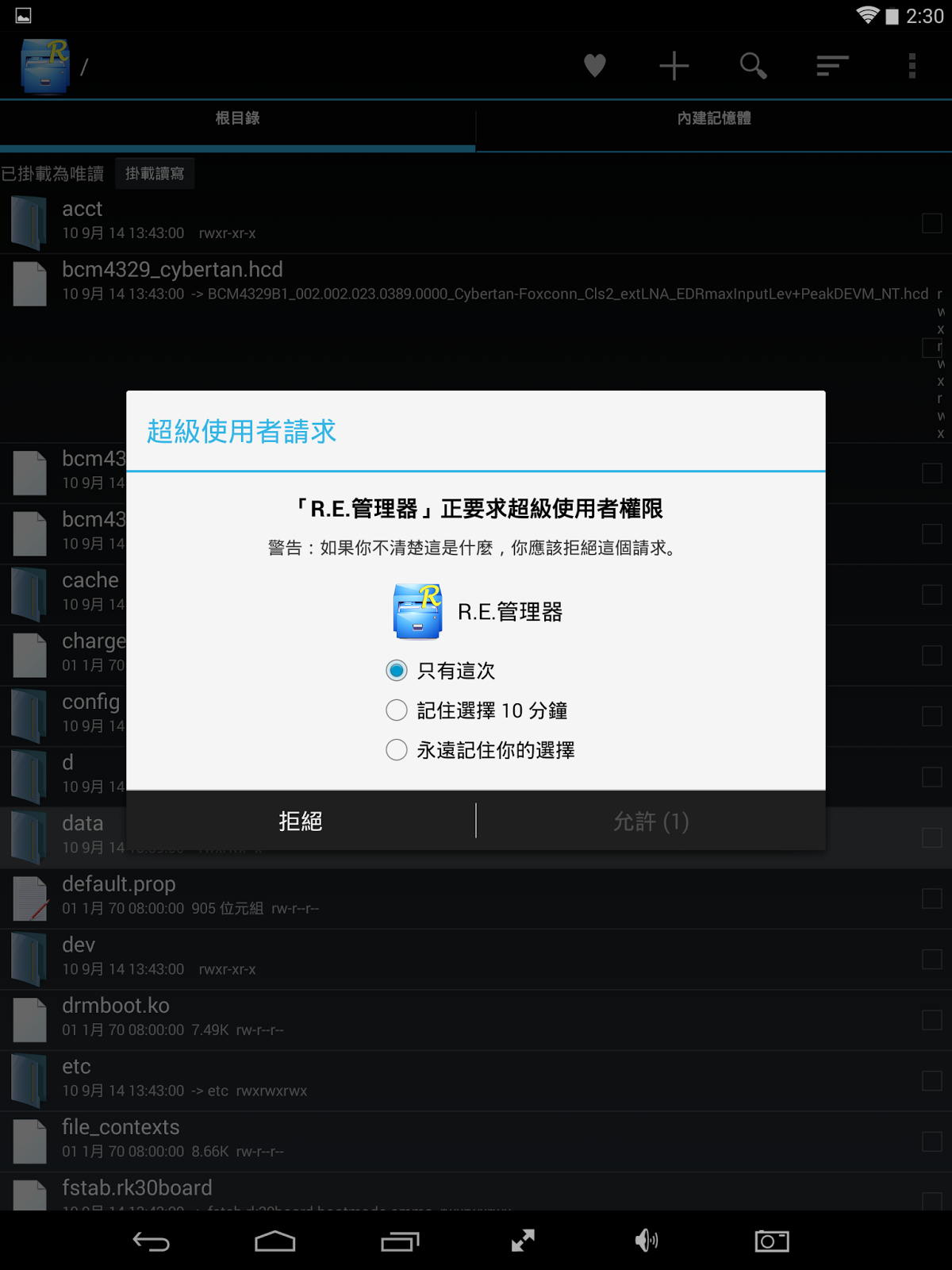Tap the battery status icon
Screen dimensions: 952x1270
[x=892, y=16]
